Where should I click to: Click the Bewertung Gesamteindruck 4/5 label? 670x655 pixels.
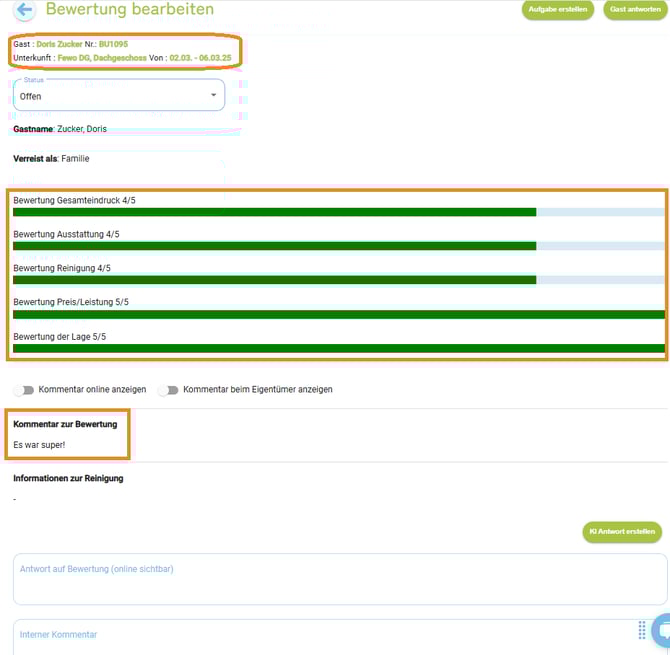coord(74,200)
